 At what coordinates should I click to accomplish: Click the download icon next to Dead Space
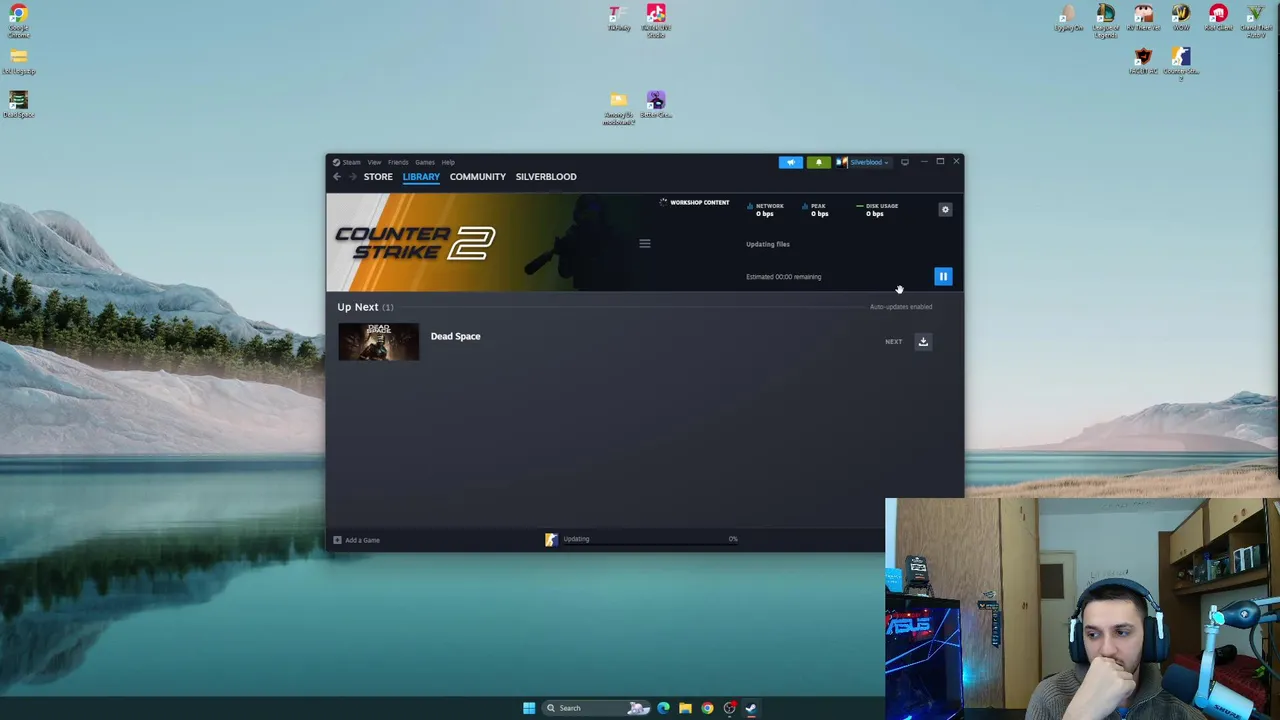[923, 342]
